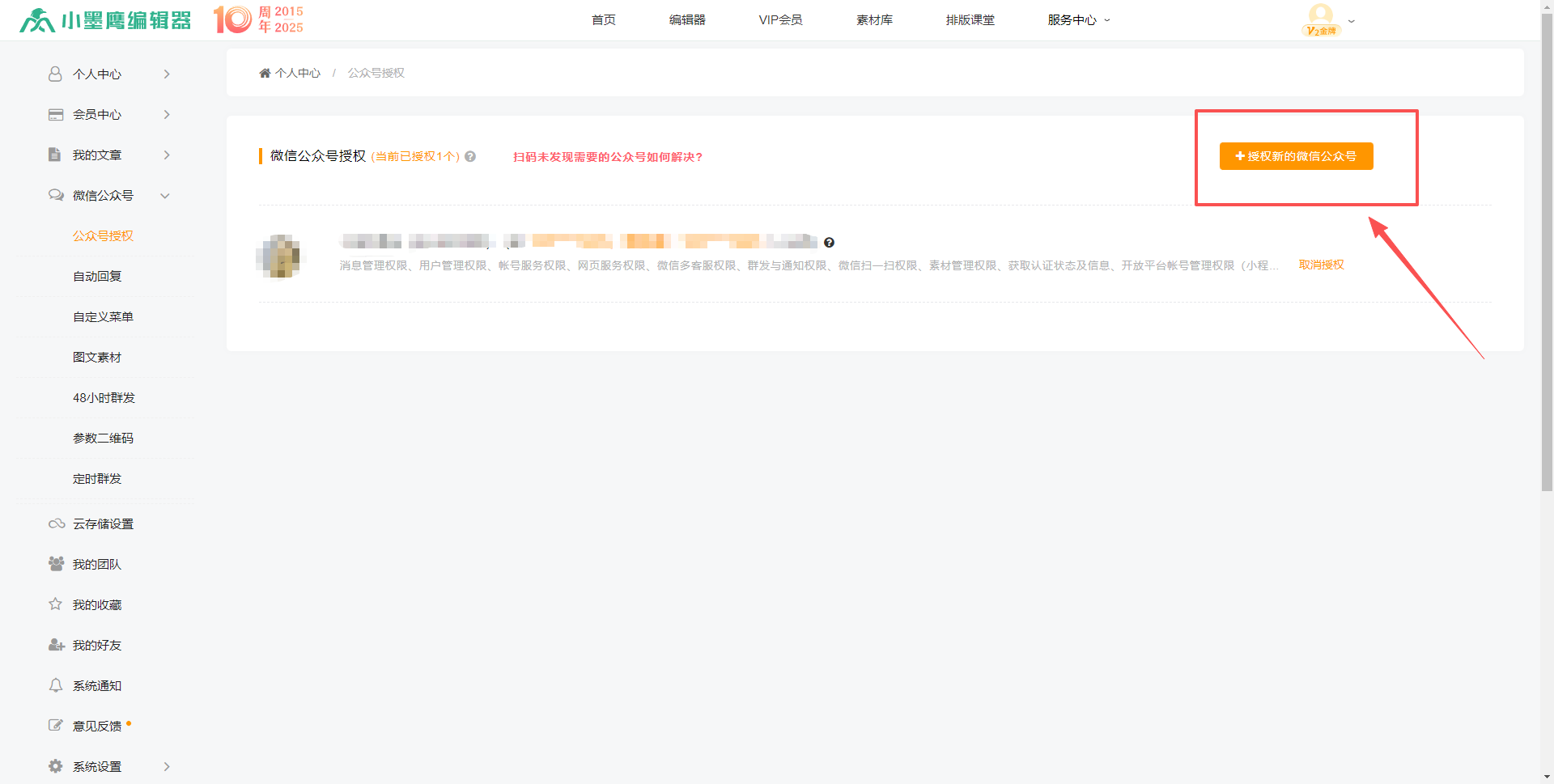Open 系统通知 bell item
The height and width of the screenshot is (784, 1554).
coord(96,686)
